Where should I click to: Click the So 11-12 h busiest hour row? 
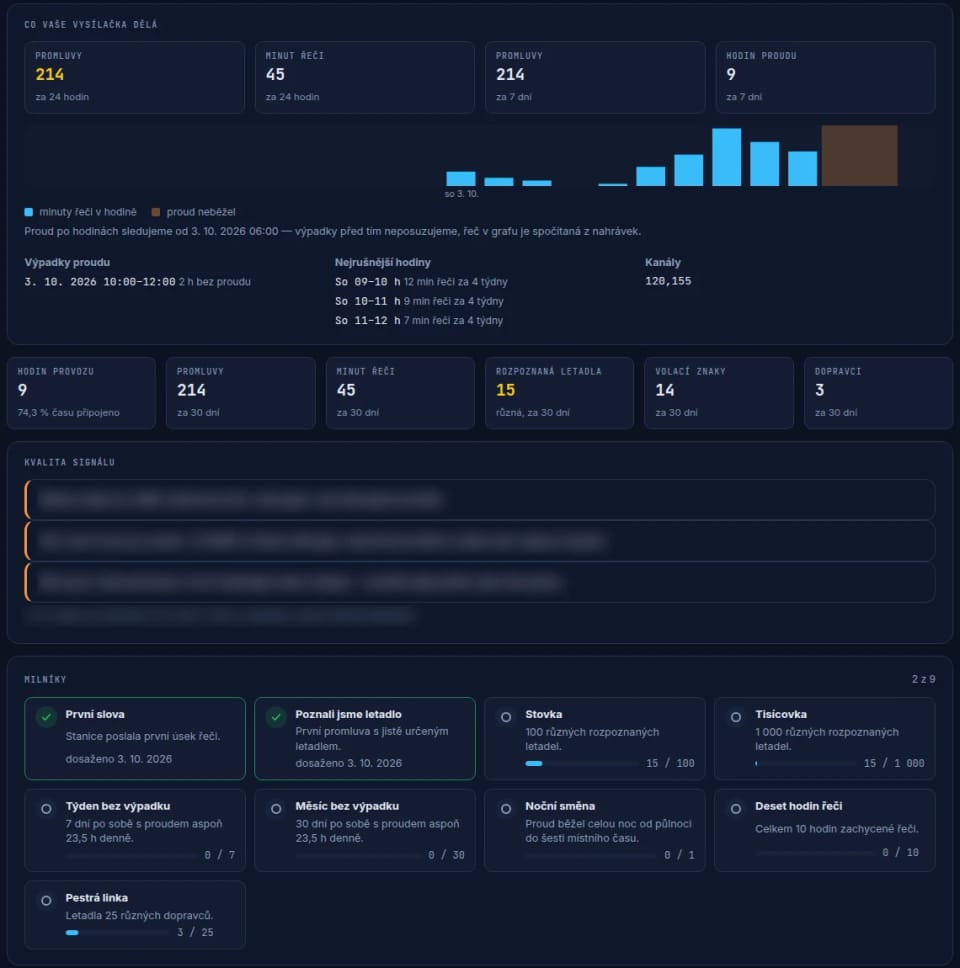coord(419,320)
